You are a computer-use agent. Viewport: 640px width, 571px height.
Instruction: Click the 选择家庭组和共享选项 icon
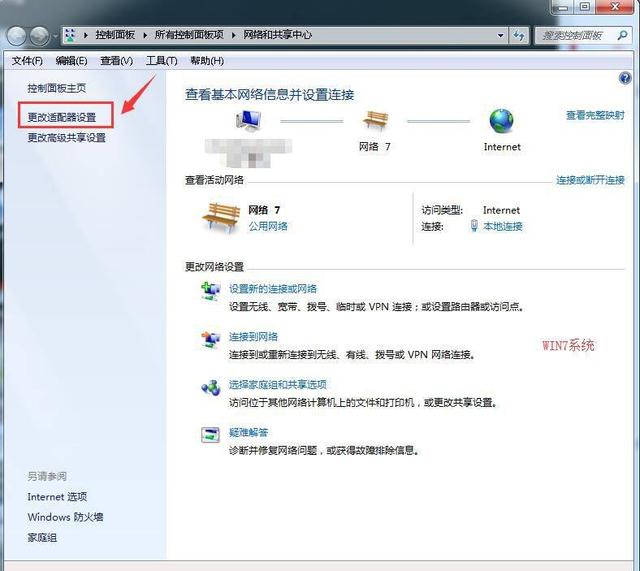pyautogui.click(x=211, y=388)
